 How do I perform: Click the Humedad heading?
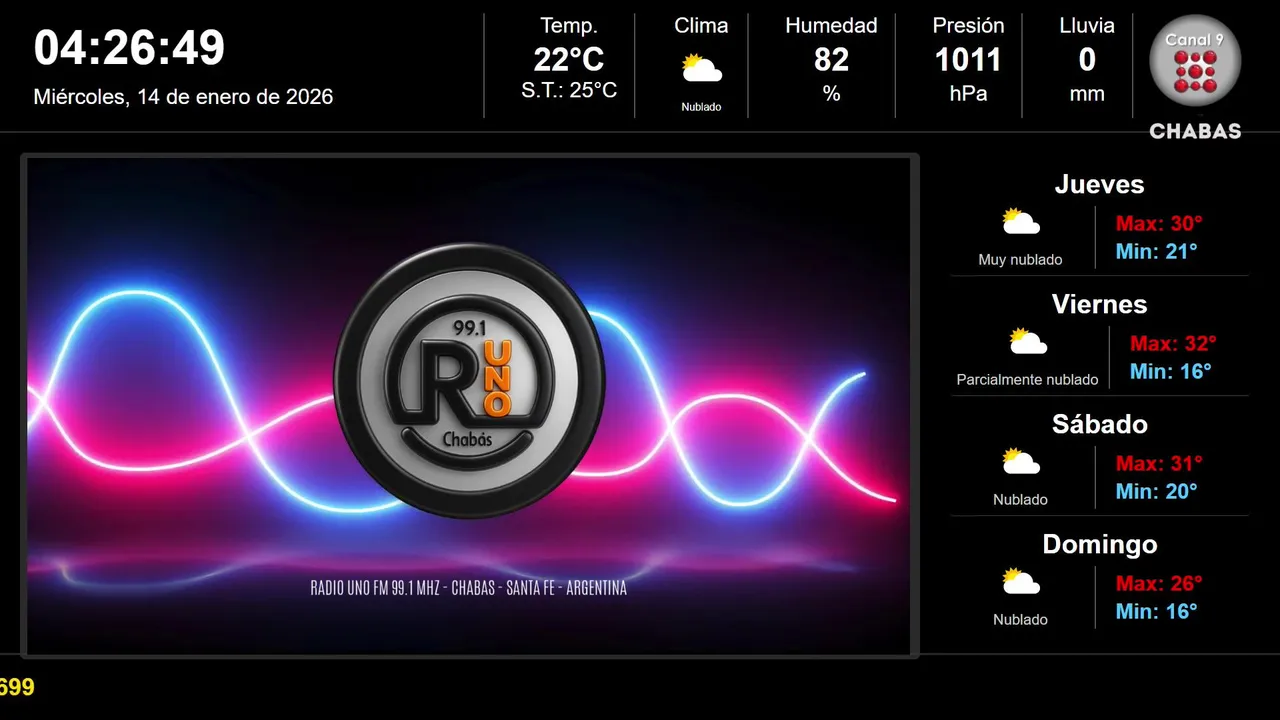click(x=831, y=26)
